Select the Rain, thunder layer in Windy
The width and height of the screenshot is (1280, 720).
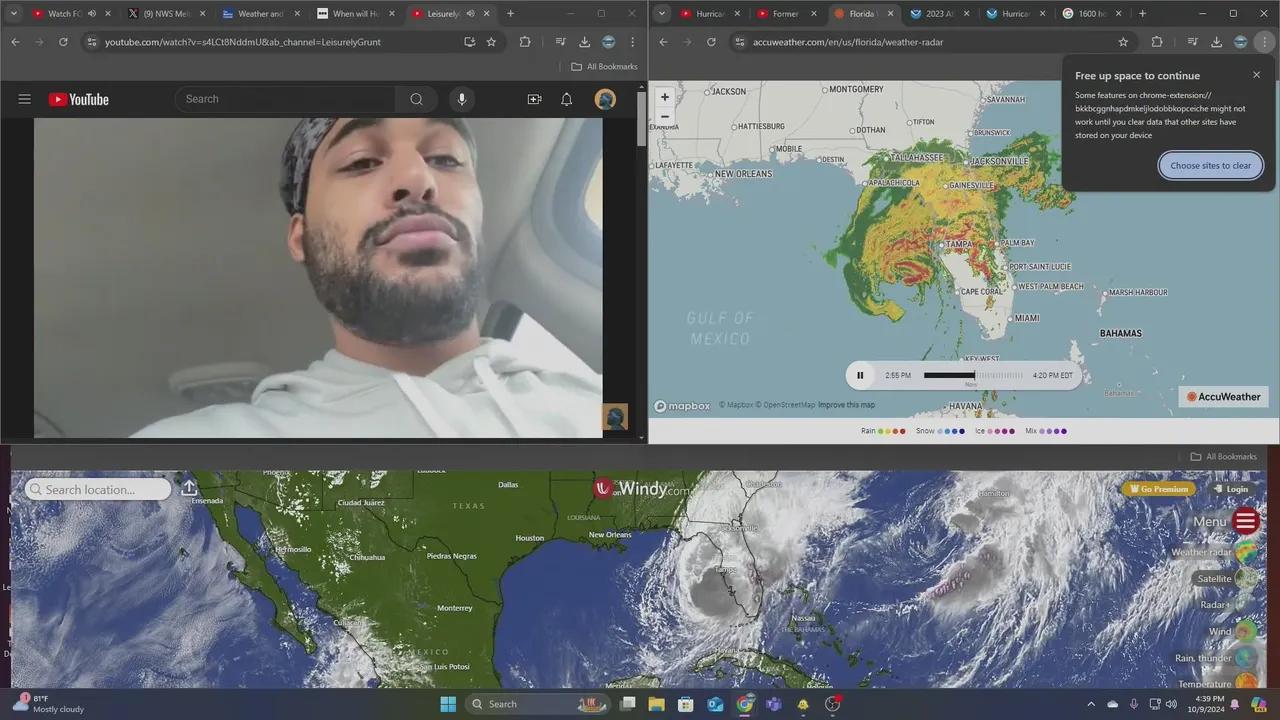(x=1216, y=658)
